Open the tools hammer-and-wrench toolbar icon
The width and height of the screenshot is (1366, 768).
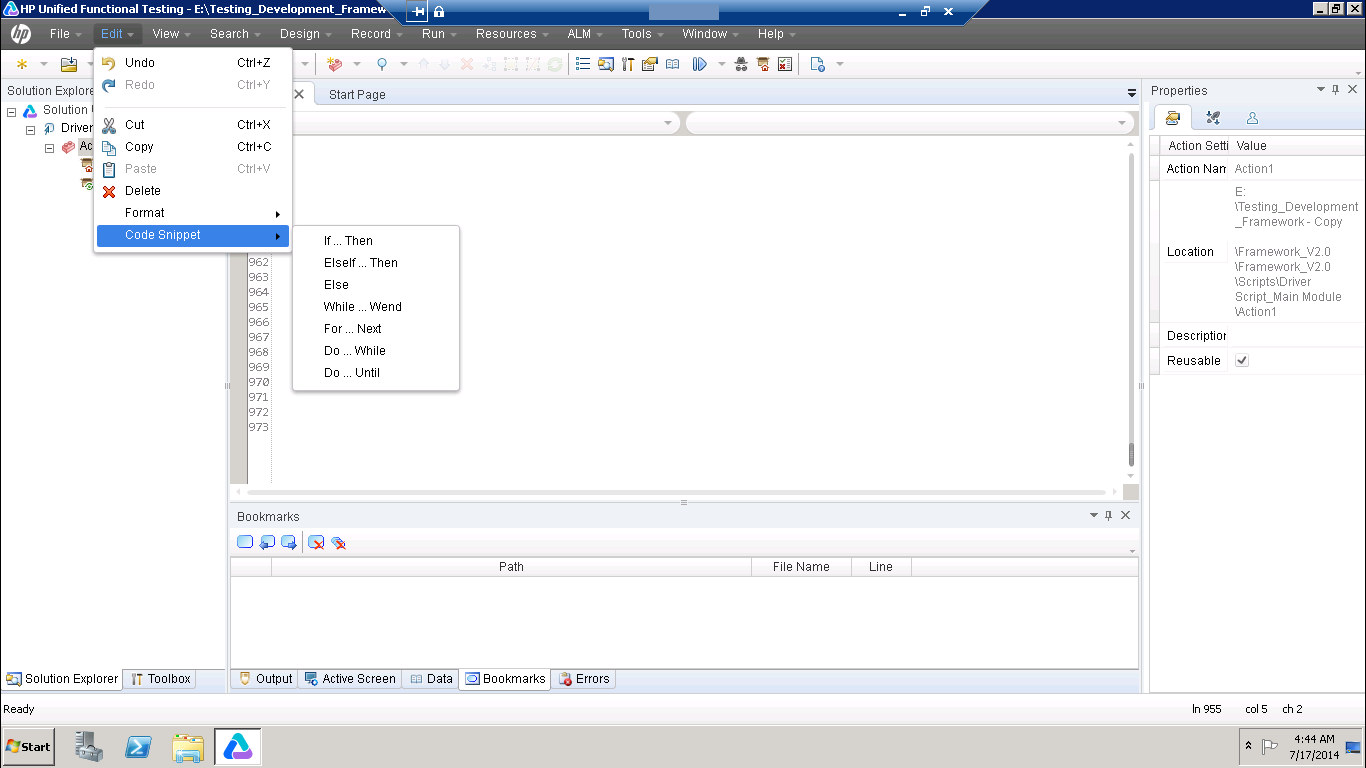(628, 64)
